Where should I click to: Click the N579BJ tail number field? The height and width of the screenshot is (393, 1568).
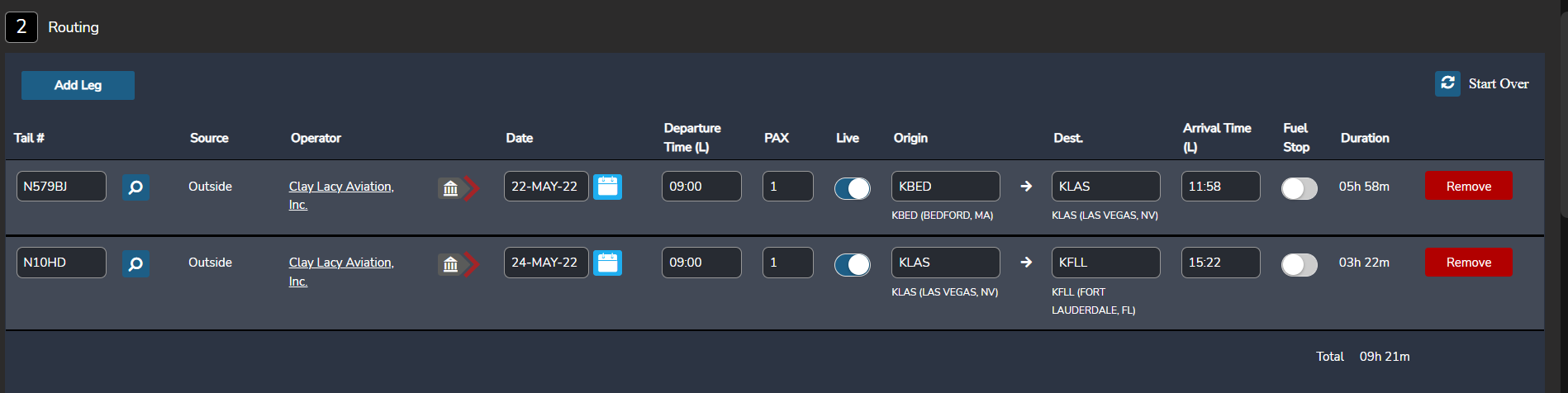[x=61, y=186]
